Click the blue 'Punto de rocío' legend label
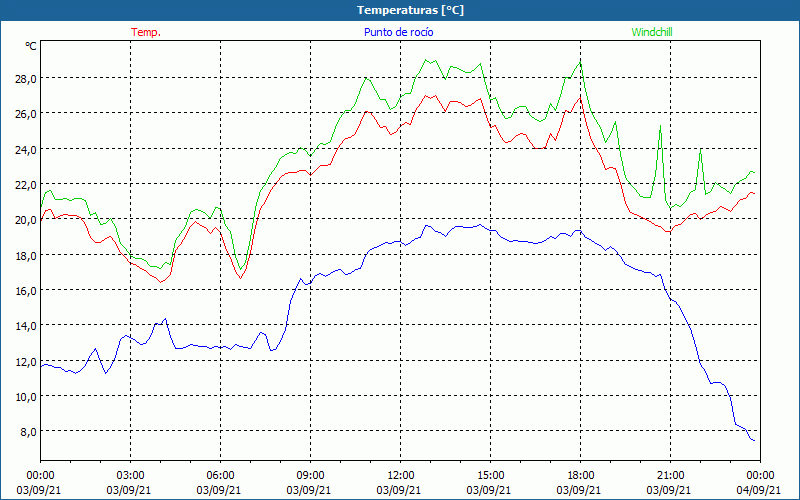 (398, 32)
